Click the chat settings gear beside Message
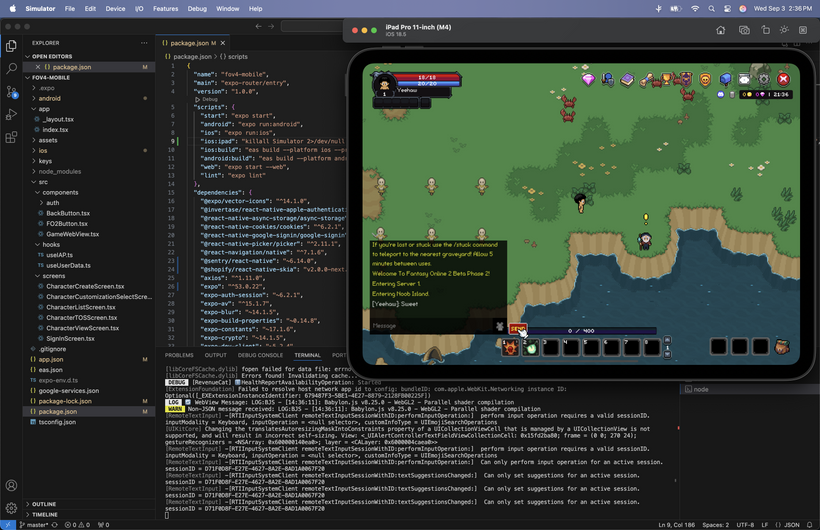 (500, 326)
